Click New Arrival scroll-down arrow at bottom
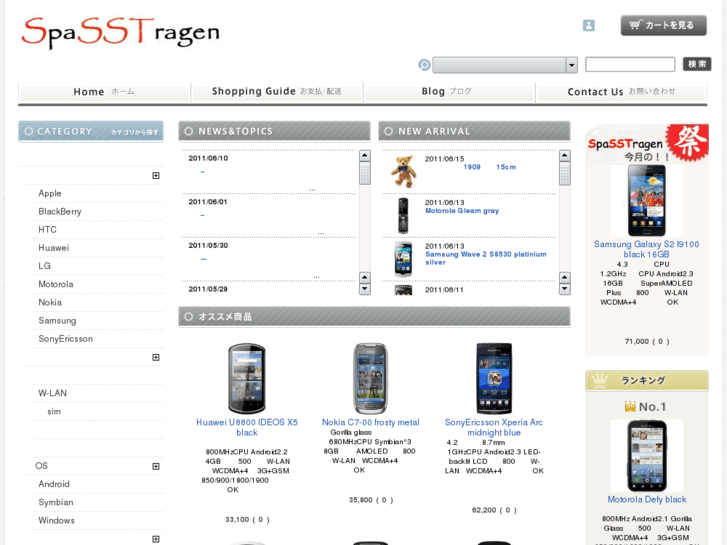Viewport: 727px width, 545px height. click(x=565, y=289)
